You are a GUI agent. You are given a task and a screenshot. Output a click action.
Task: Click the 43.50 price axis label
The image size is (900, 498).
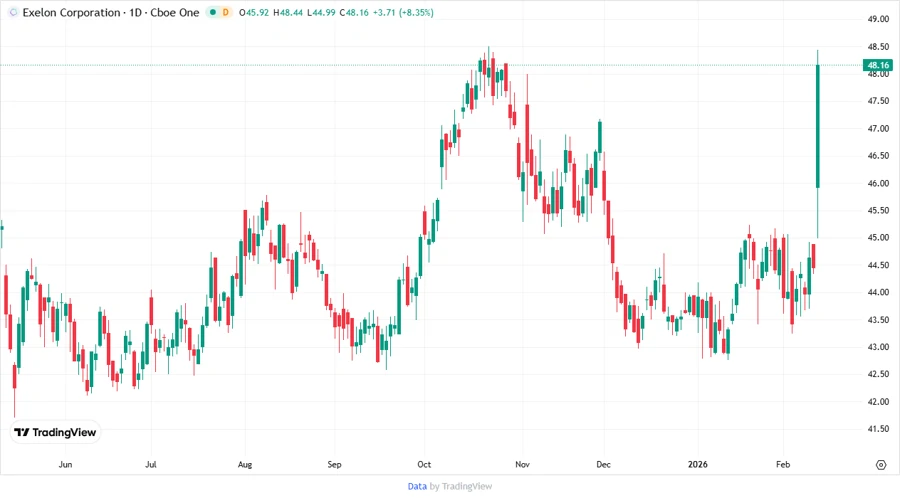coord(878,320)
